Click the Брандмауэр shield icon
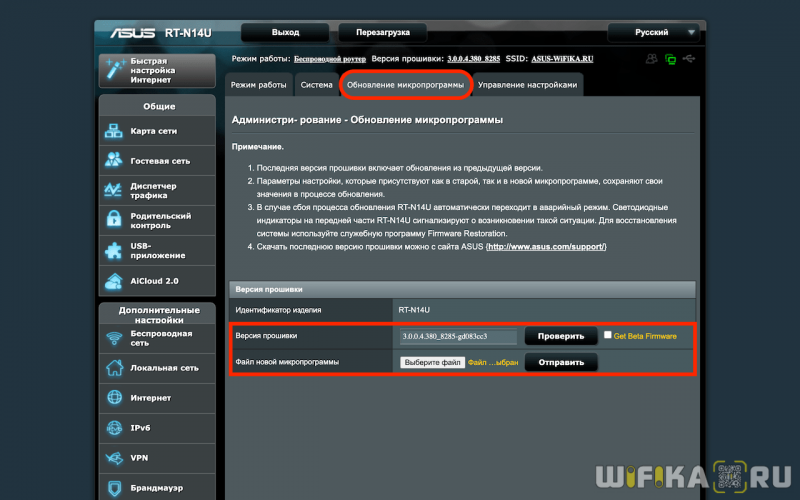This screenshot has width=800, height=500. click(114, 488)
